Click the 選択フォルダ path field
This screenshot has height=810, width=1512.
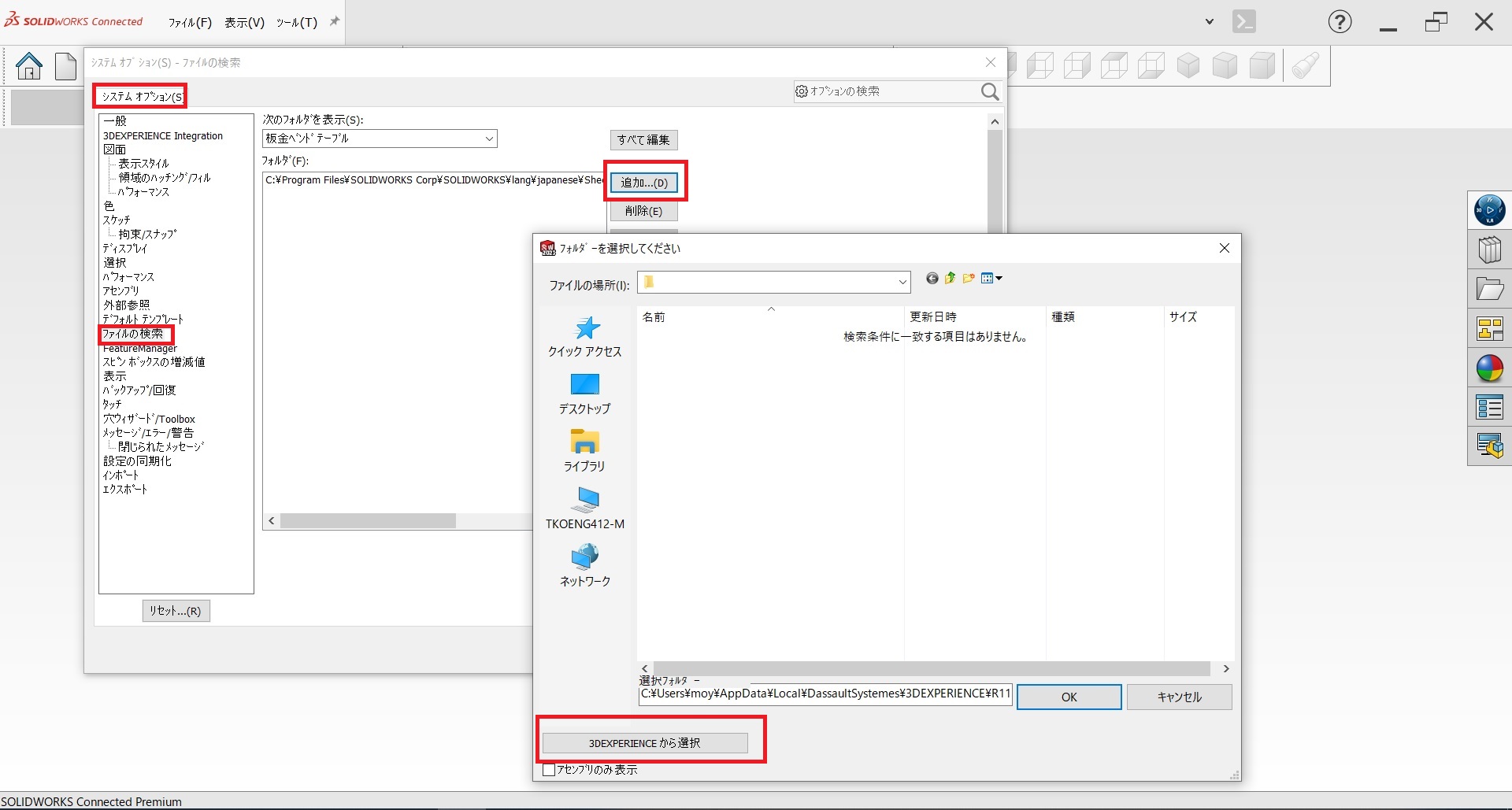[825, 694]
